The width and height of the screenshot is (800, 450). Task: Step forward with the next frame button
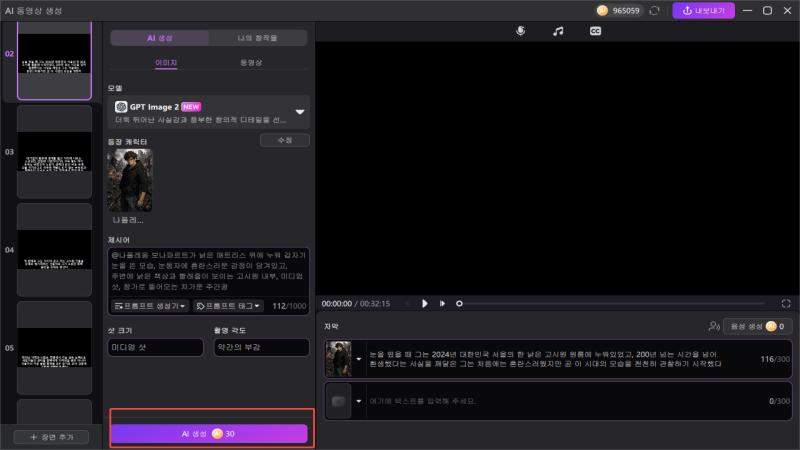click(442, 304)
